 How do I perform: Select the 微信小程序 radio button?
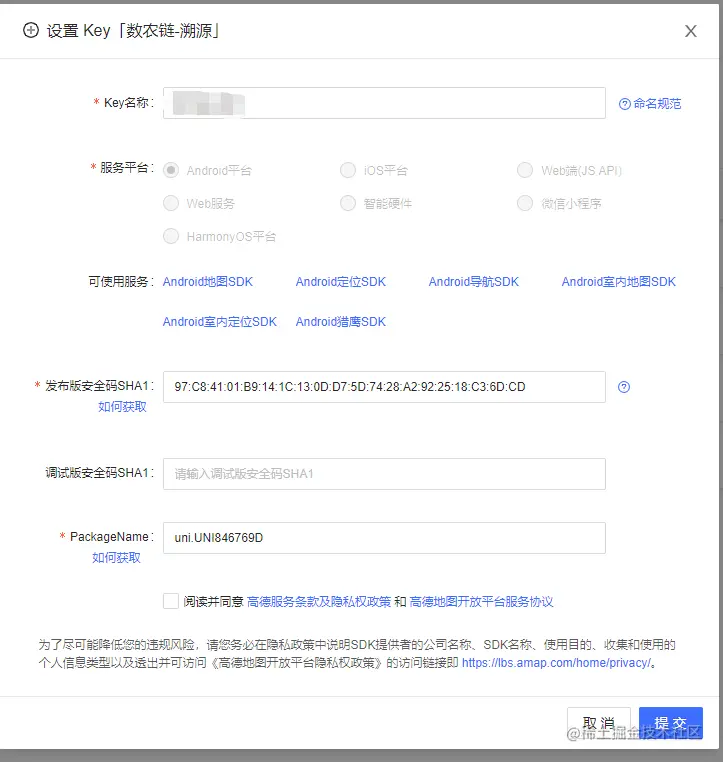(525, 203)
